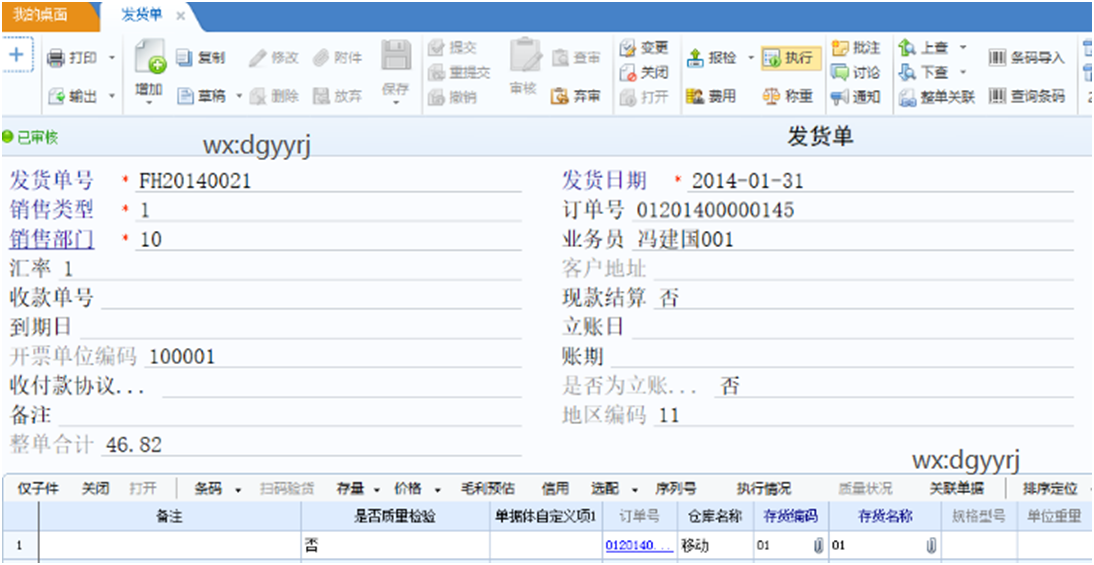The image size is (1094, 565).
Task: Click the 信用 button
Action: point(556,489)
